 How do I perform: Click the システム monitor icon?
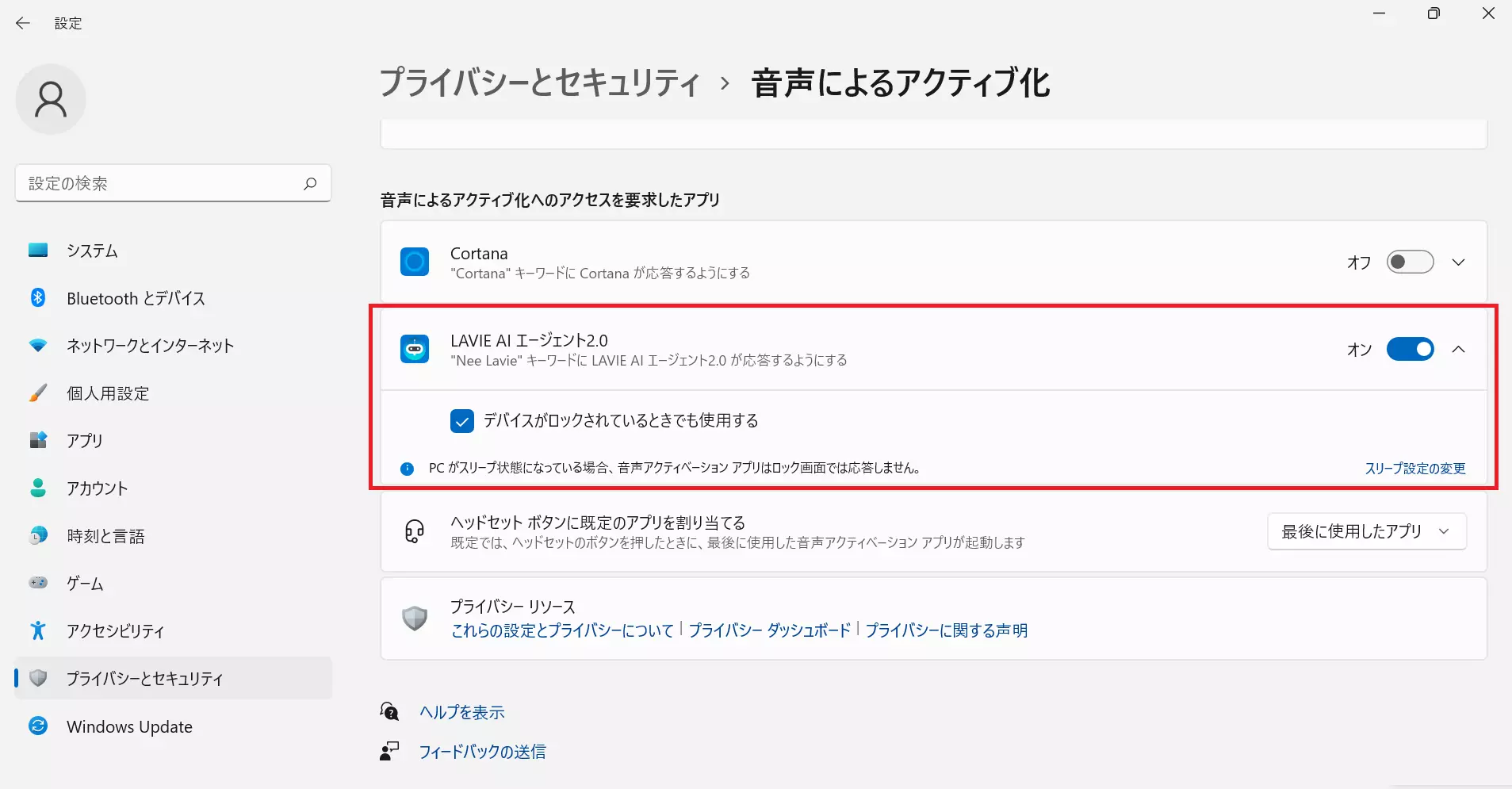[38, 251]
